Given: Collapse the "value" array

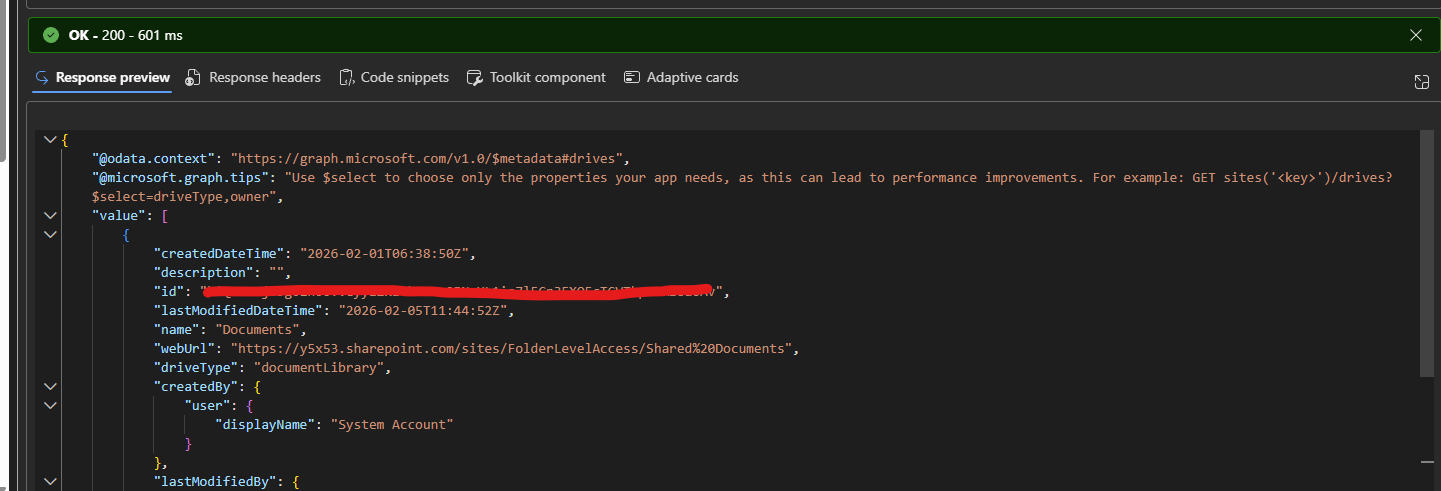Looking at the screenshot, I should pos(50,215).
